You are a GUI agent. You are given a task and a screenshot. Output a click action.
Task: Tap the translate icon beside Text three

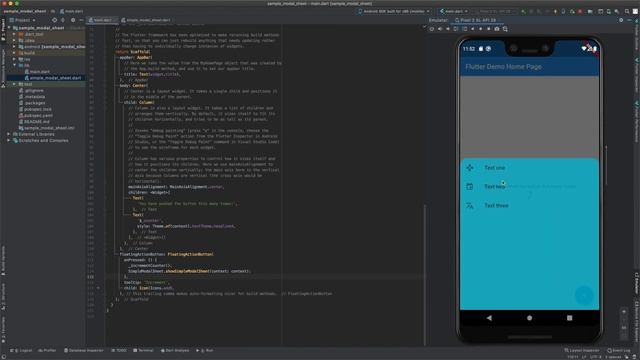470,206
